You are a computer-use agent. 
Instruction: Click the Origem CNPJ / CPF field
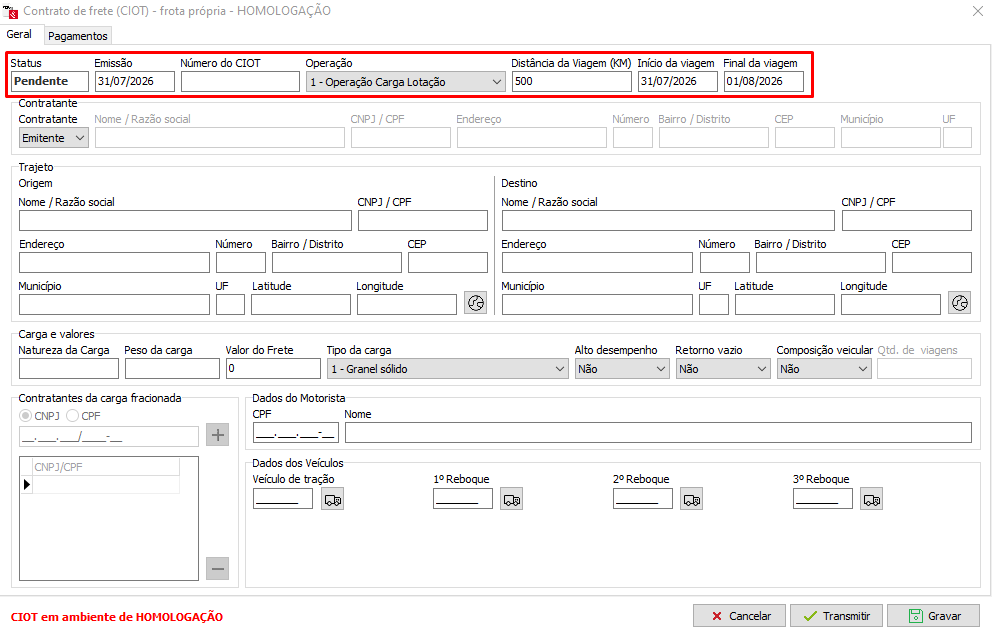tap(423, 220)
